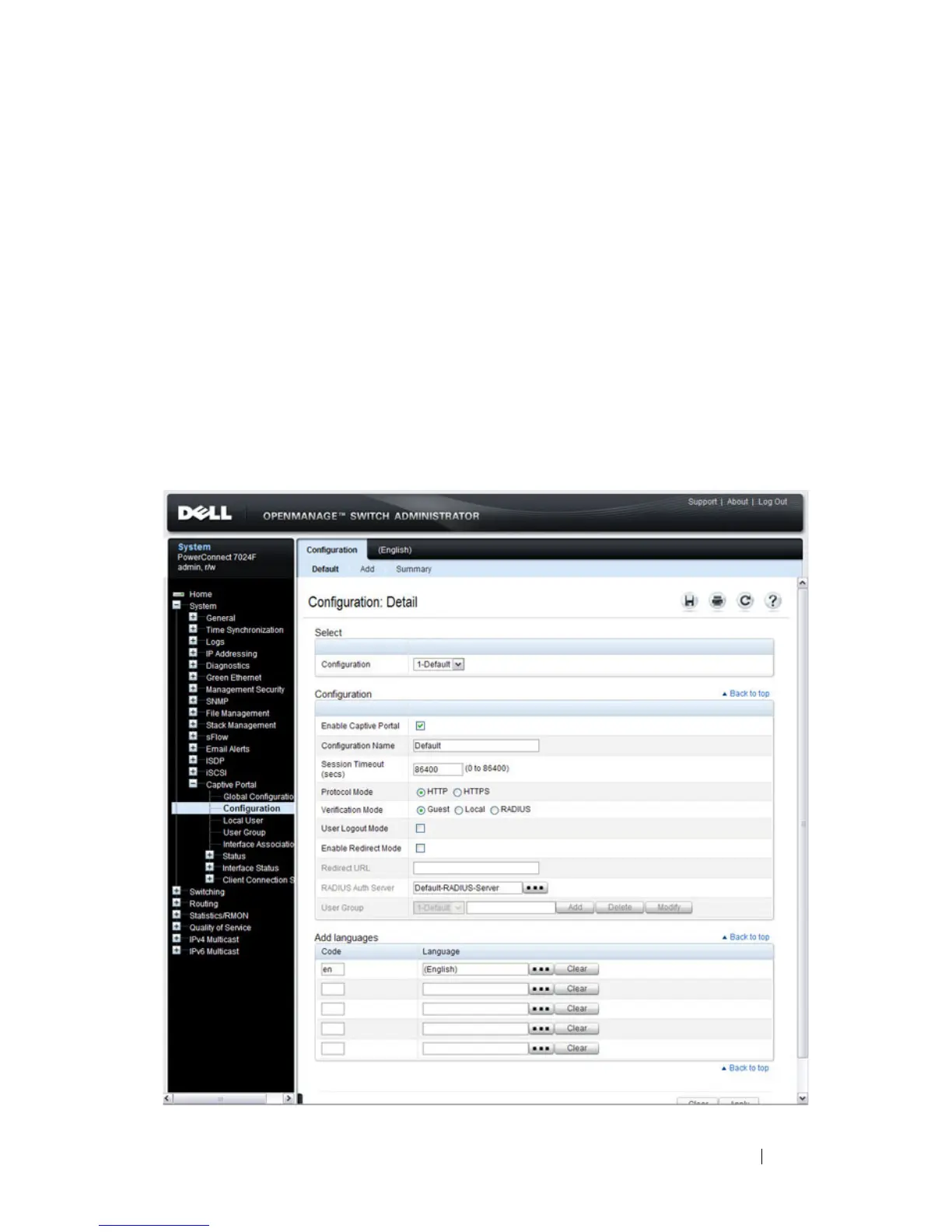Expand IP Addressing node
Image resolution: width=952 pixels, height=1232 pixels.
(x=193, y=653)
